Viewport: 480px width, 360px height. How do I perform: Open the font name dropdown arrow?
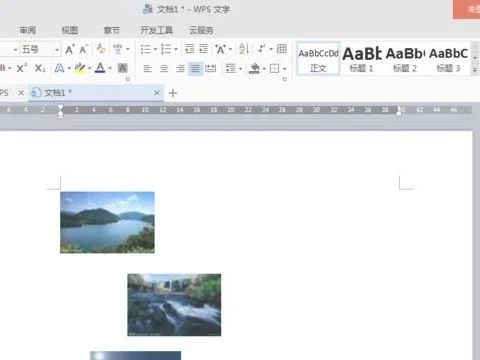tap(15, 50)
